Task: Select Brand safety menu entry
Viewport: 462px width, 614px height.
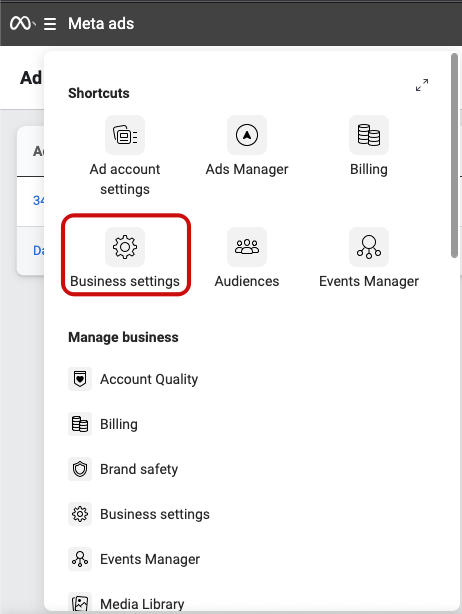Action: pos(139,469)
